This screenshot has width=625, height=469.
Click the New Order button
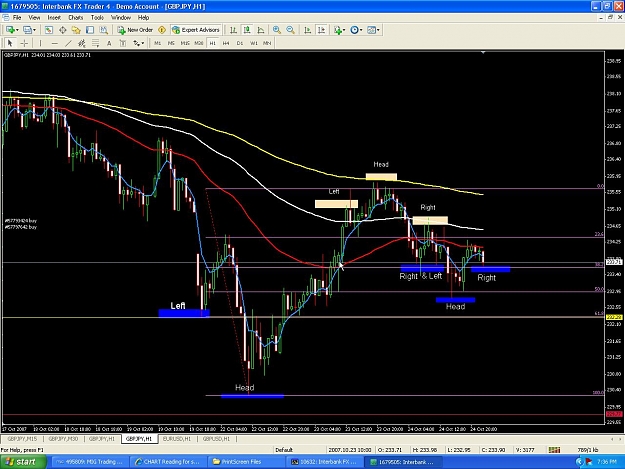pos(135,30)
